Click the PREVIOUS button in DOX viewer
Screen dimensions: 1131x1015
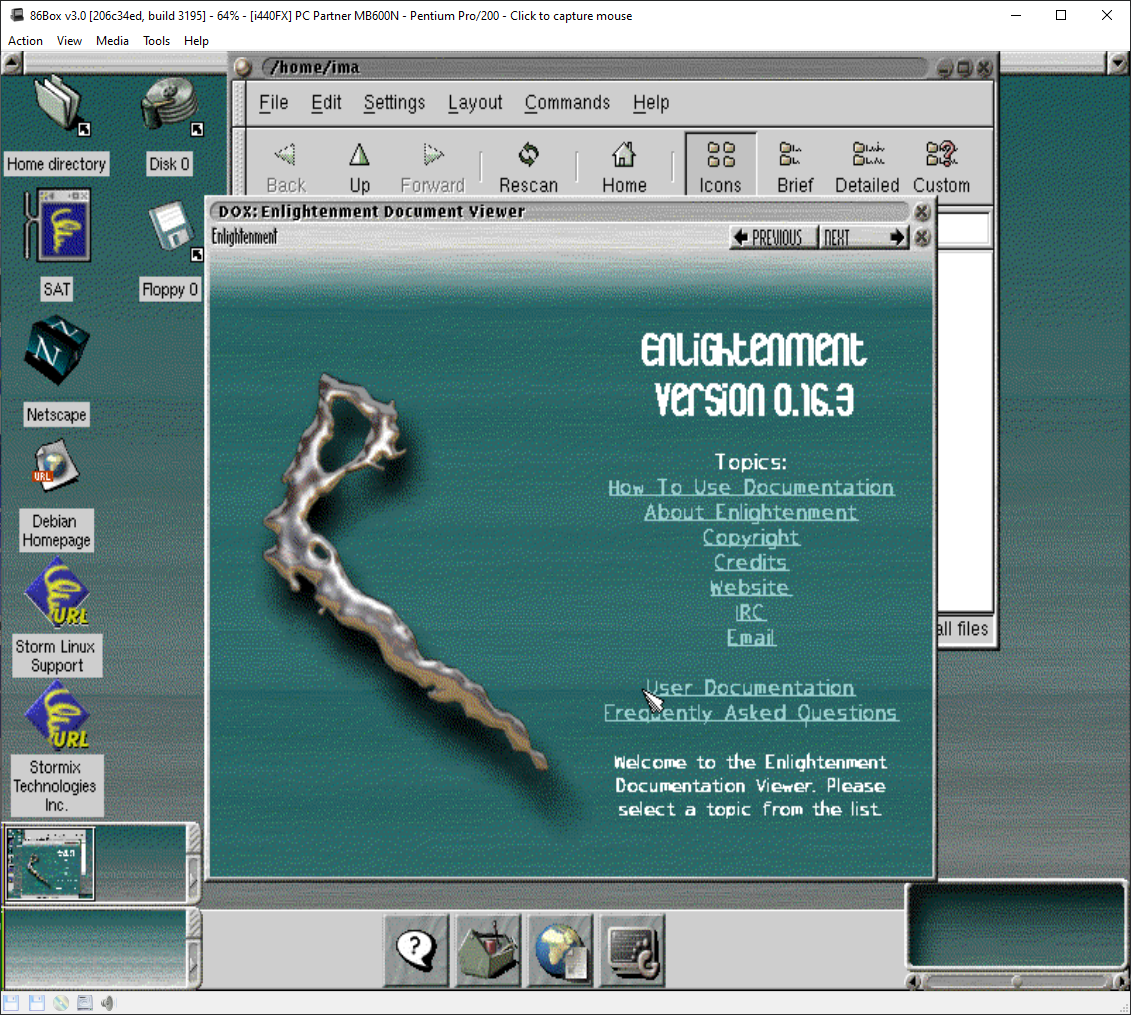pyautogui.click(x=773, y=237)
